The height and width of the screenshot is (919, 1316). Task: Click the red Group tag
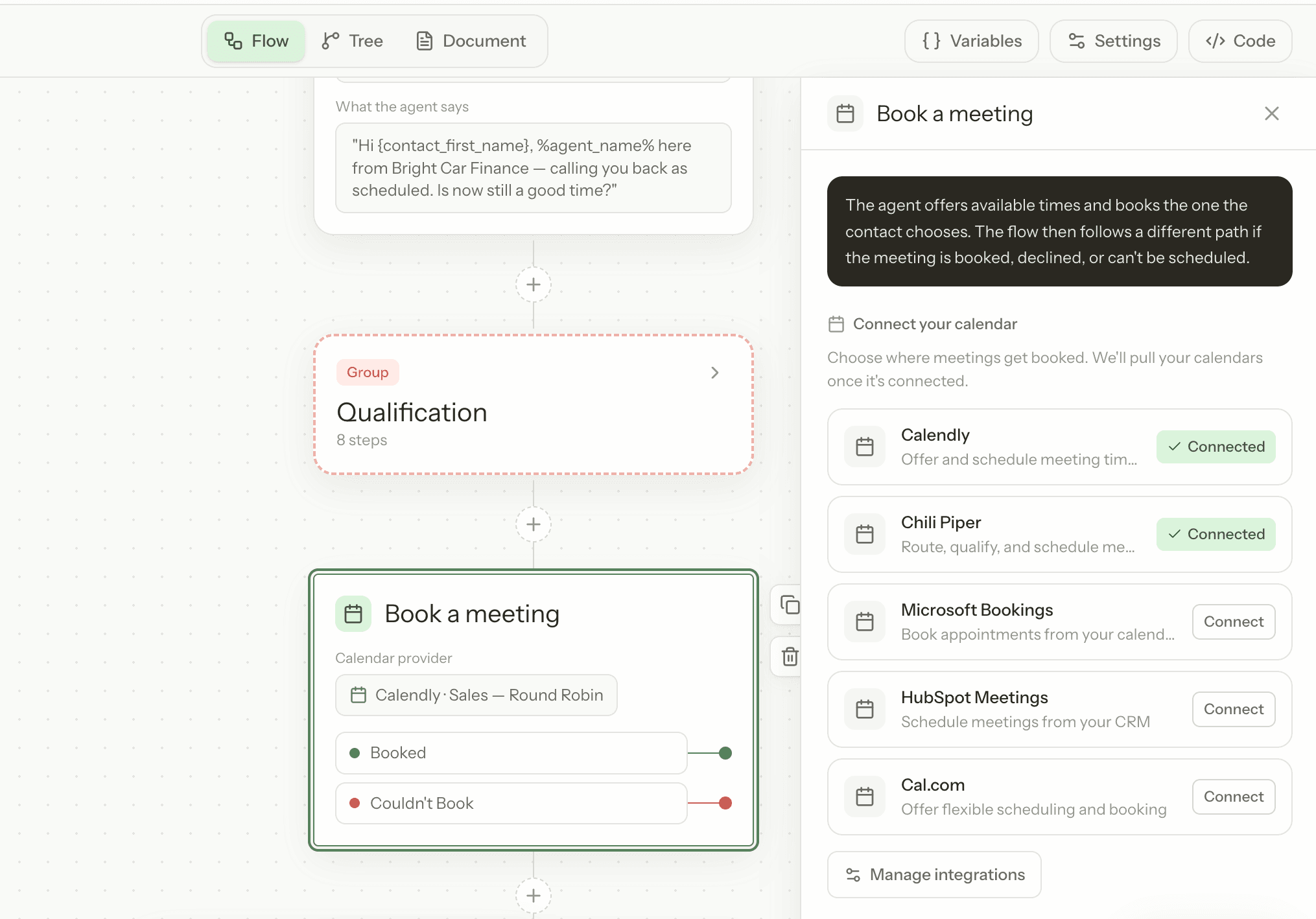click(368, 372)
